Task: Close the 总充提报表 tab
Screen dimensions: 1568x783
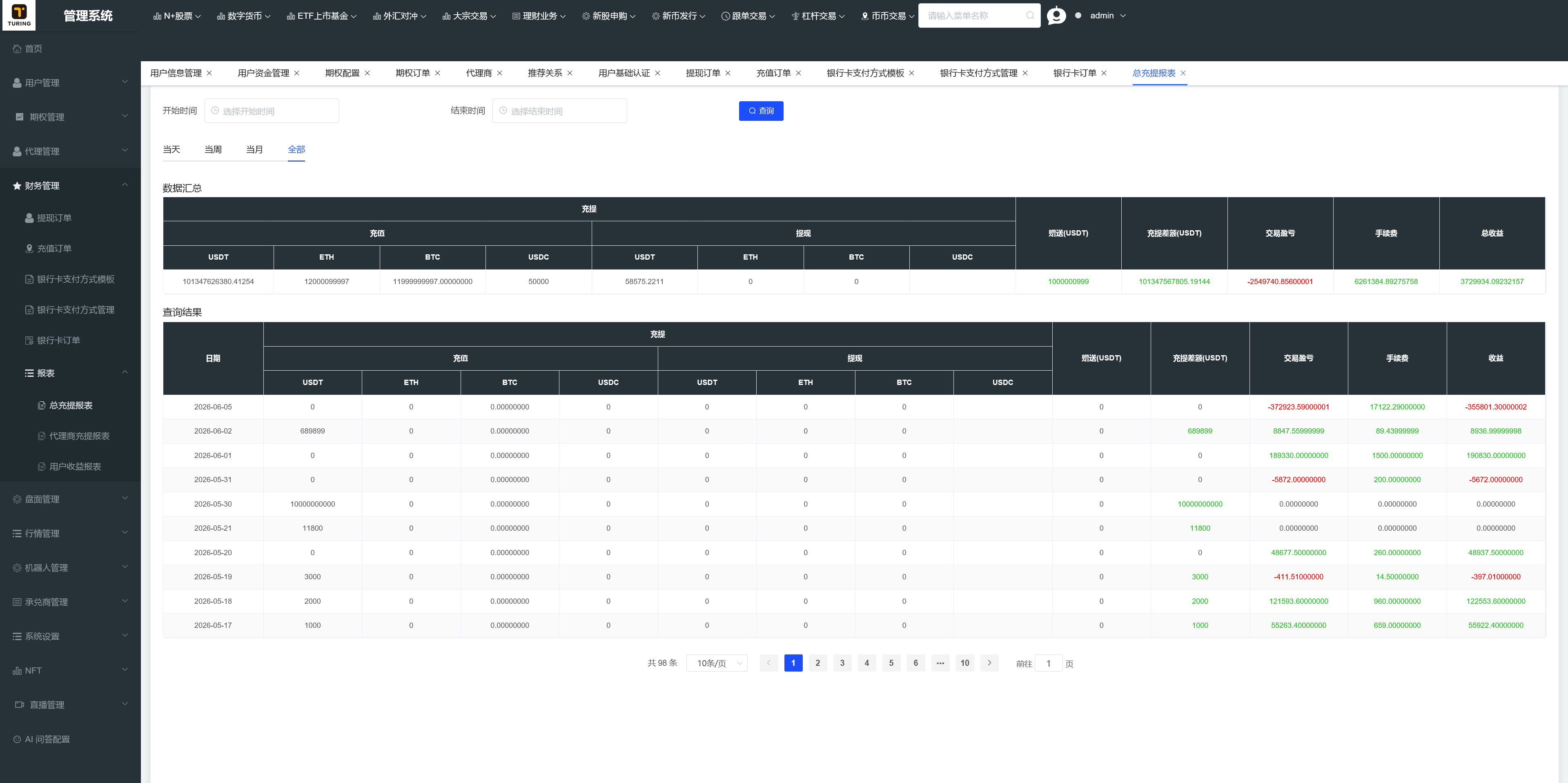Action: 1183,73
